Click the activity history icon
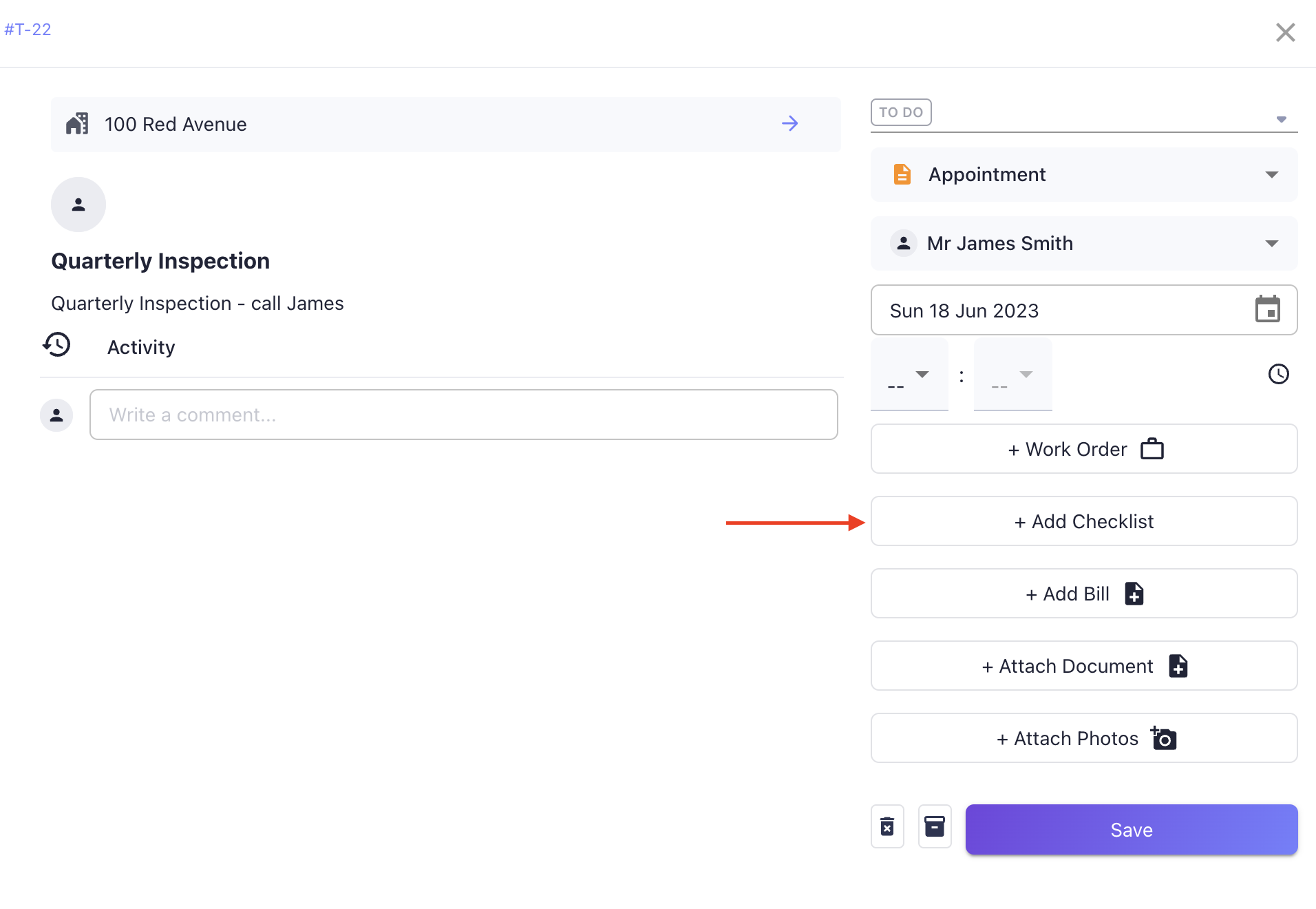Viewport: 1316px width, 909px height. click(x=58, y=345)
